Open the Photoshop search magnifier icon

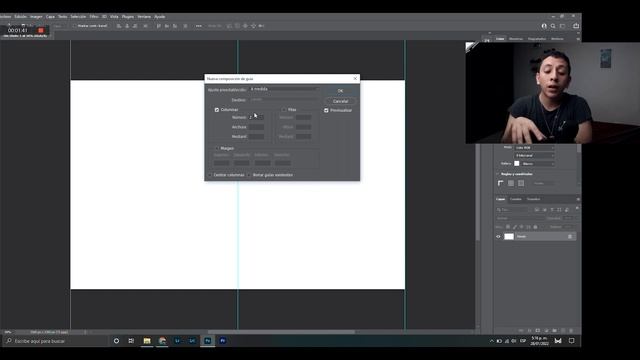click(553, 26)
